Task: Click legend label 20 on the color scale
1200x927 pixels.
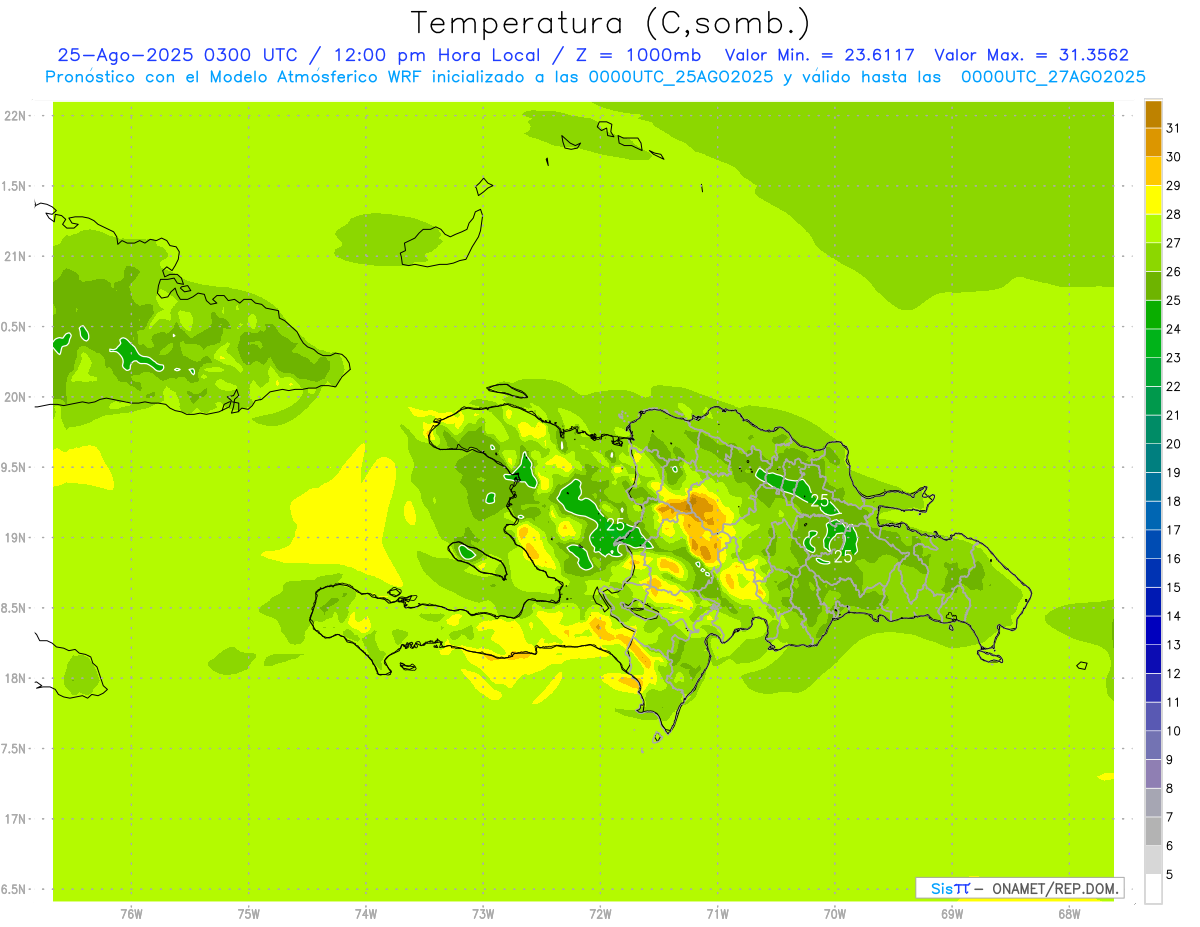Action: coord(1174,444)
